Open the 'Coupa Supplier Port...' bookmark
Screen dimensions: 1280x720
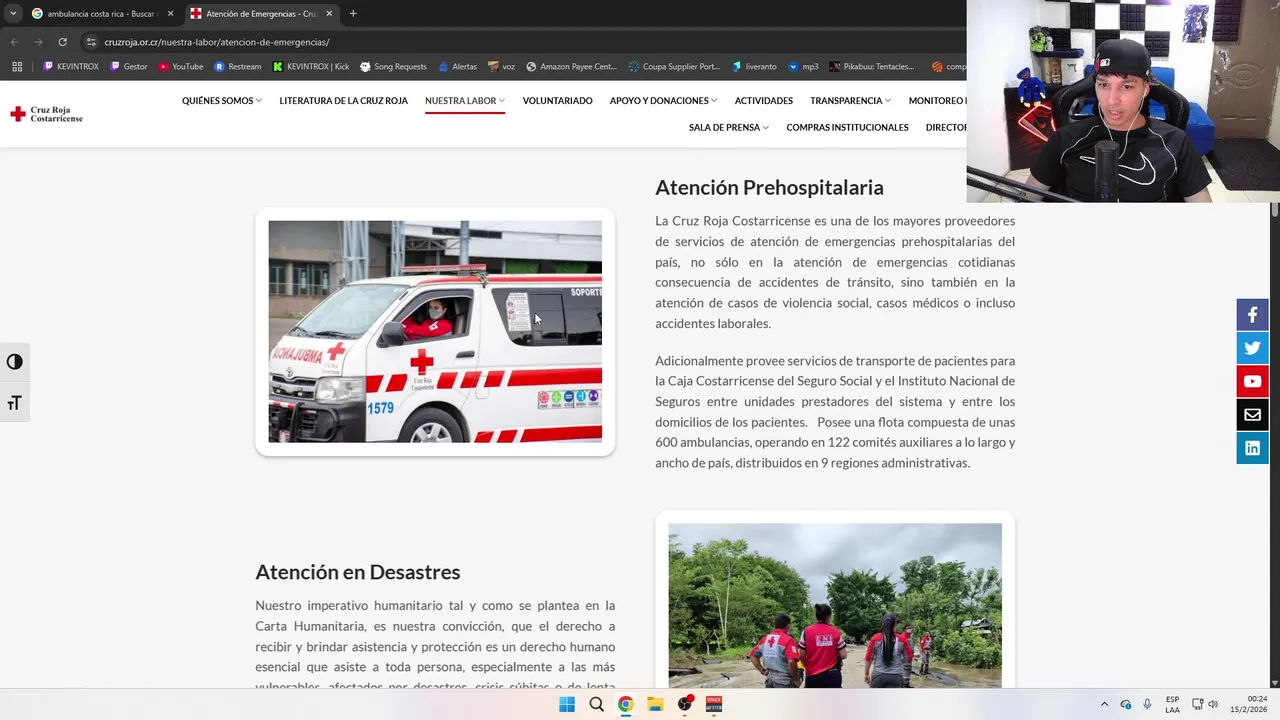[x=674, y=67]
